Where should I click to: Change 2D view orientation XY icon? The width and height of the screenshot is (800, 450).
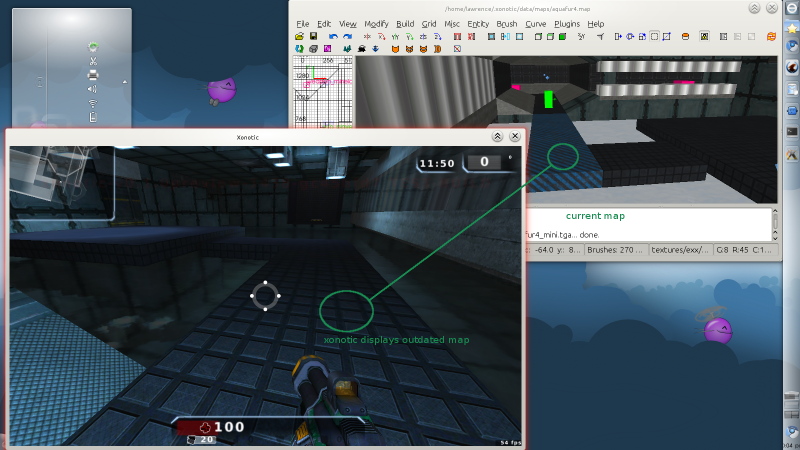581,37
